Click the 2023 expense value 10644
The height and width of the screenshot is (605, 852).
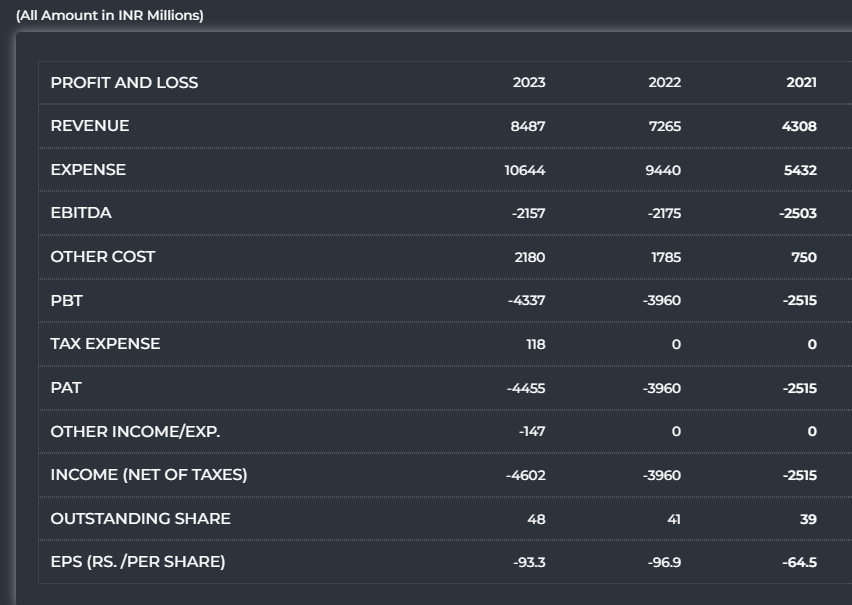click(x=525, y=170)
